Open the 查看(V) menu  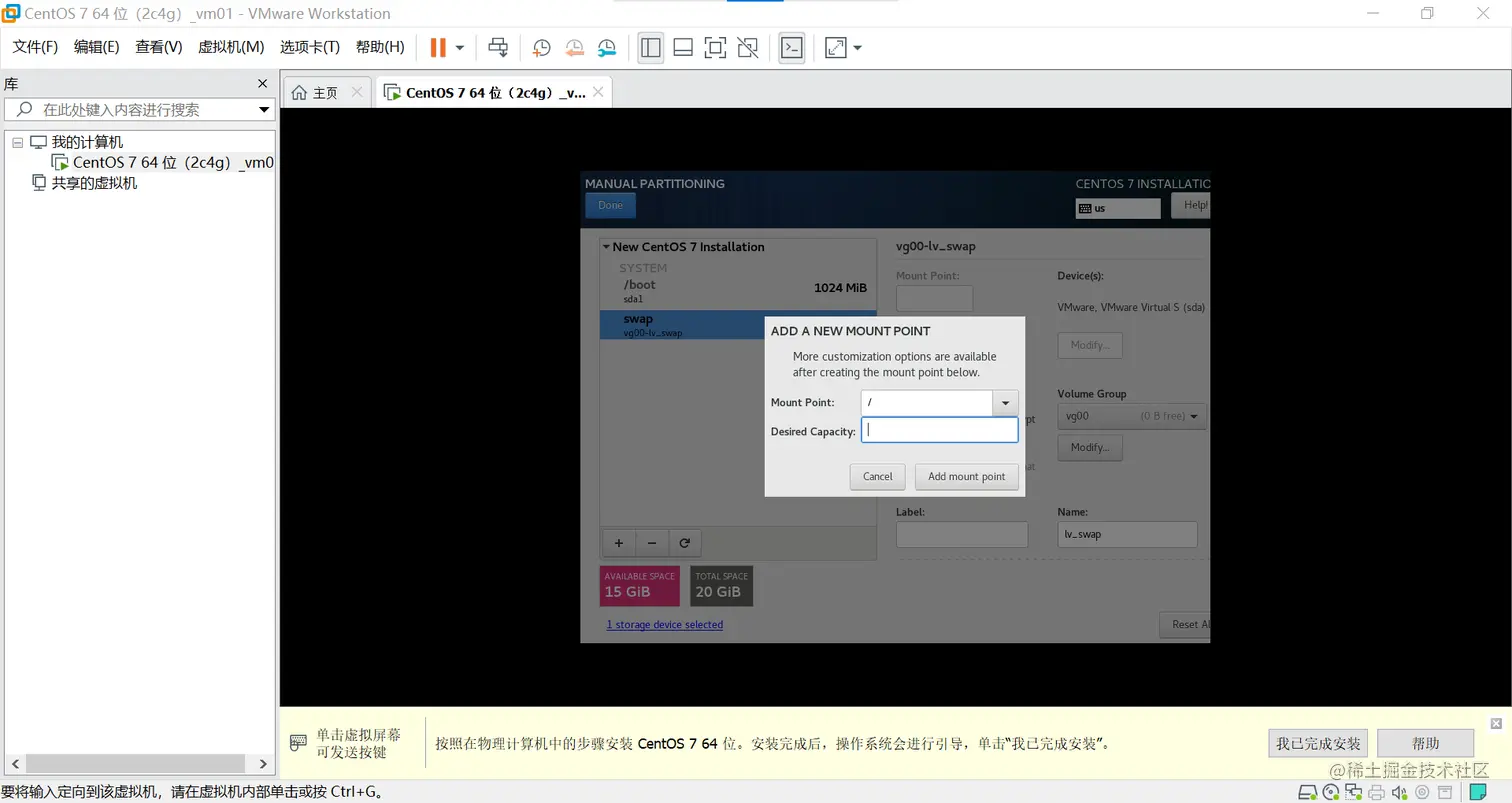point(159,47)
